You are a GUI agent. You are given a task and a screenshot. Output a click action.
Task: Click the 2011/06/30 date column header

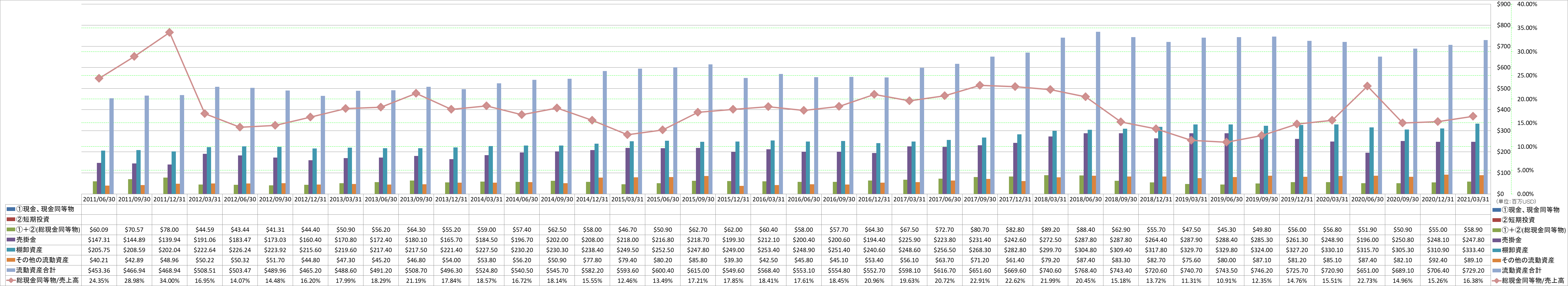coord(99,199)
